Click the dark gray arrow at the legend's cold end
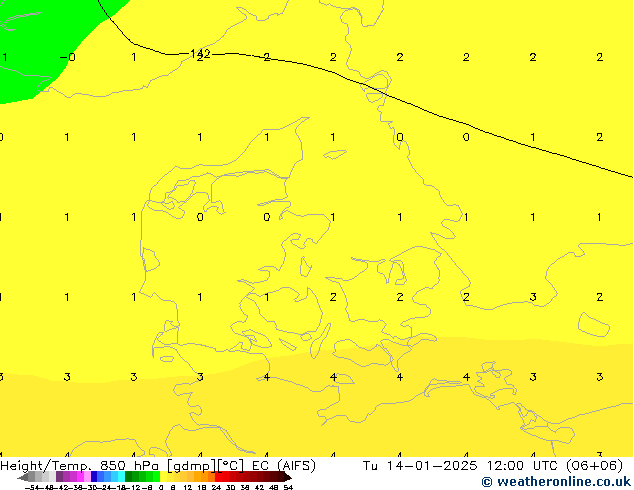This screenshot has width=634, height=490. click(x=23, y=477)
